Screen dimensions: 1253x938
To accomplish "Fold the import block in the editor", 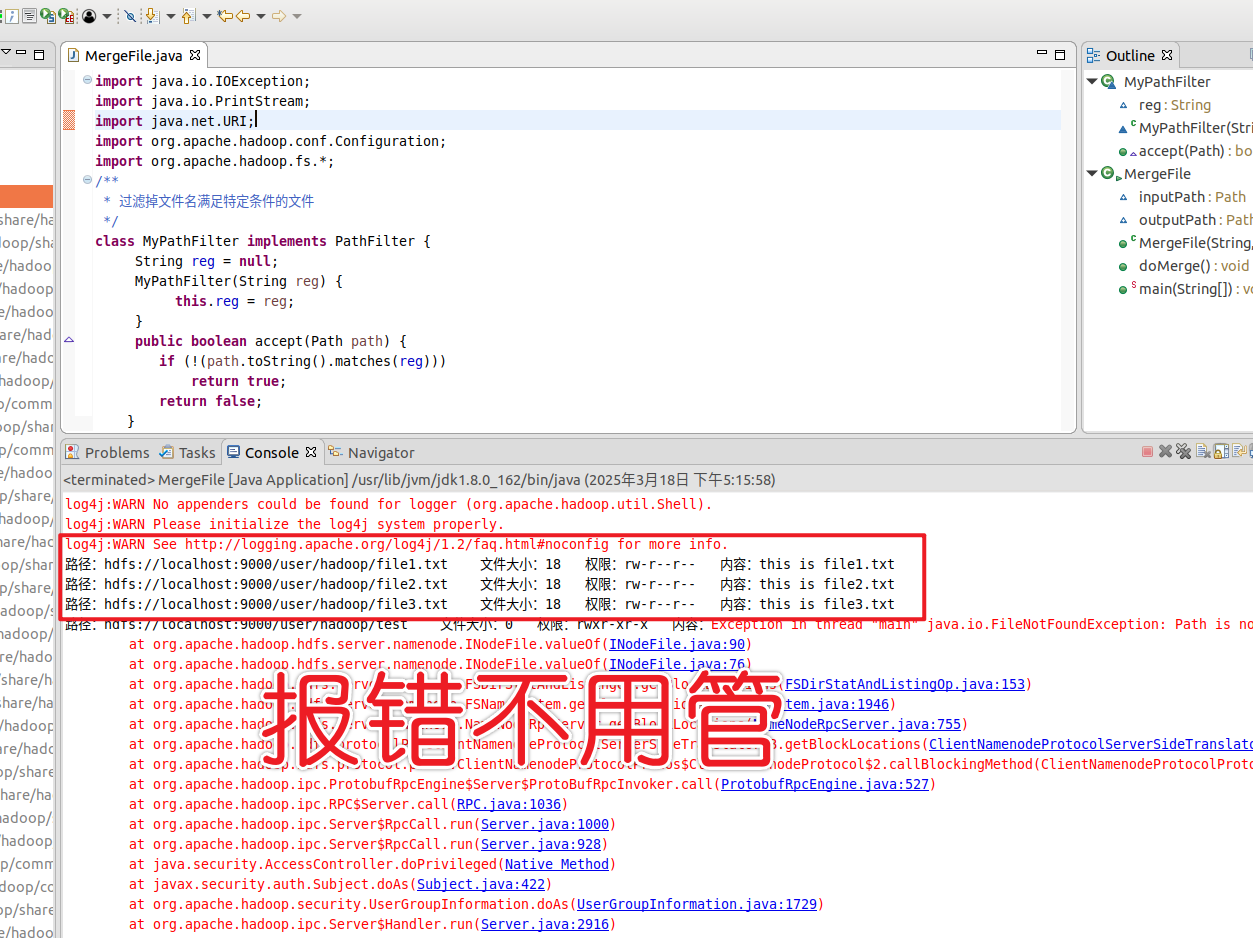I will 87,81.
